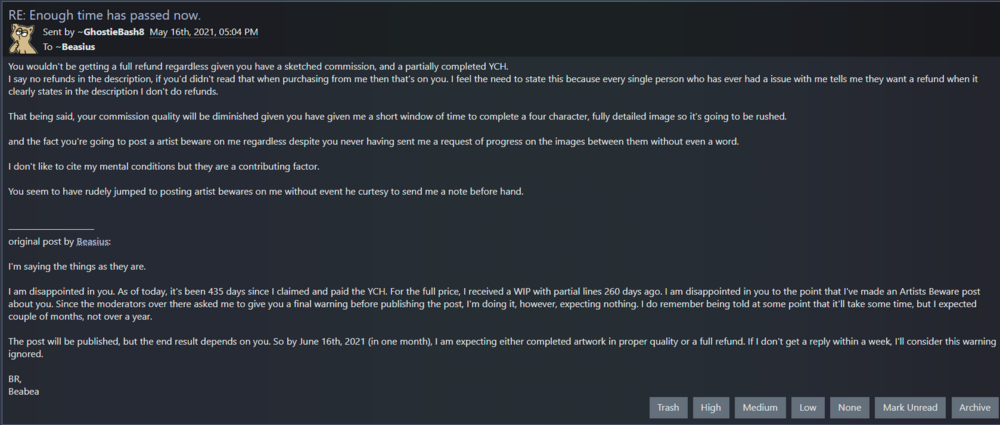Screen dimensions: 1000x425
Task: Set note priority to Medium
Action: [x=760, y=408]
